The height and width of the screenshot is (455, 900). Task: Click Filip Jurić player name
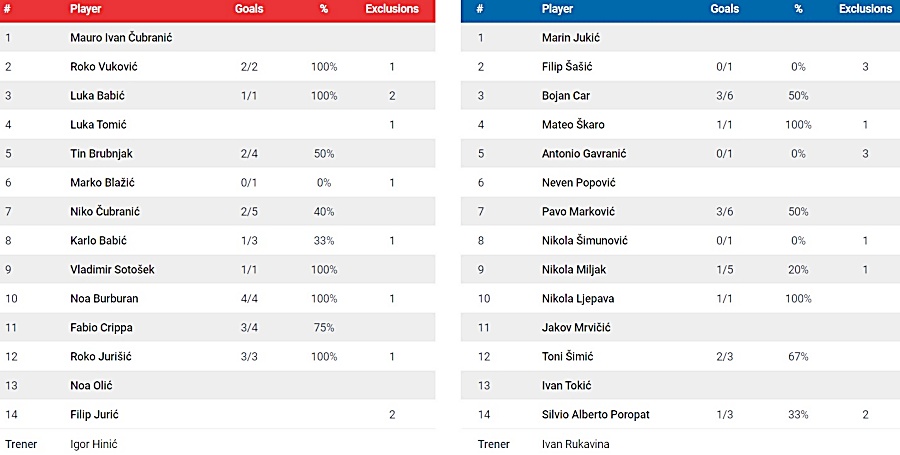click(x=95, y=414)
